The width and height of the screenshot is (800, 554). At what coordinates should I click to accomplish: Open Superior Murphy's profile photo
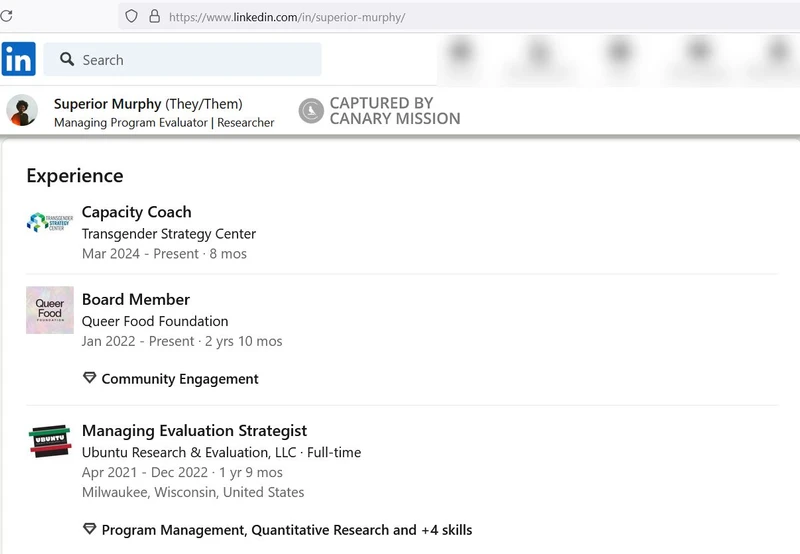(22, 110)
